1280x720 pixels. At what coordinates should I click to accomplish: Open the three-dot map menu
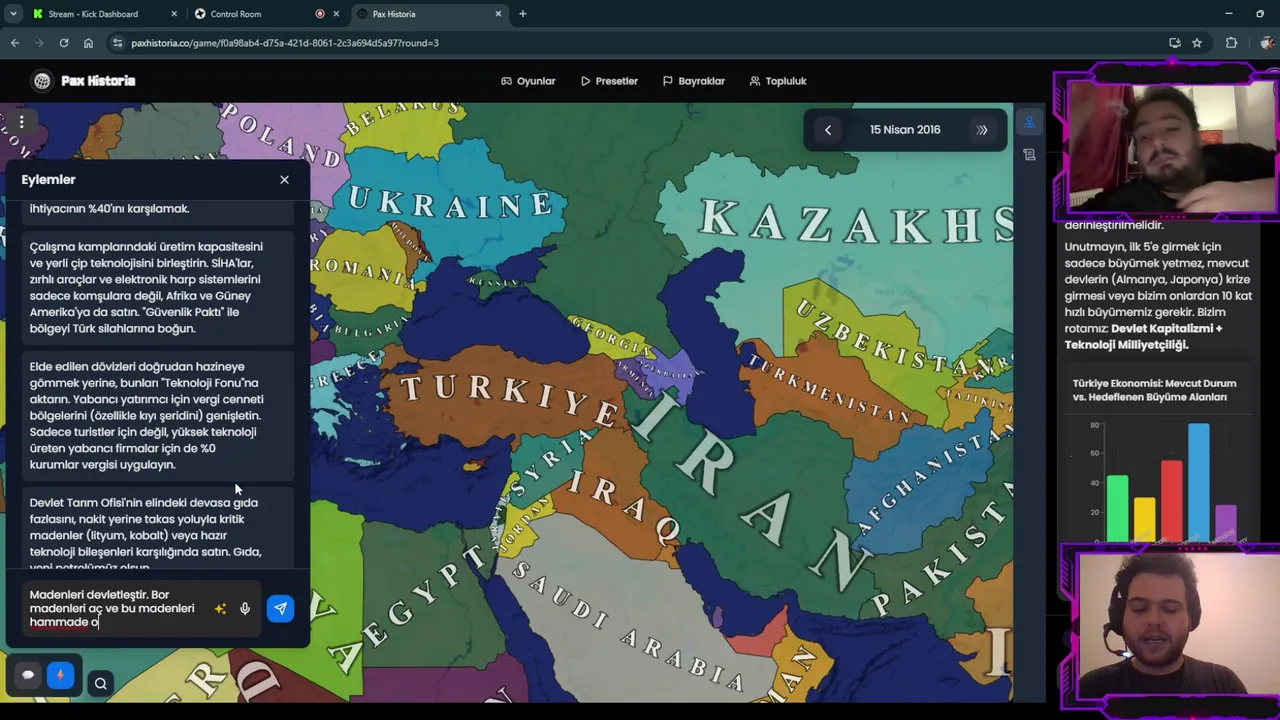coord(21,122)
